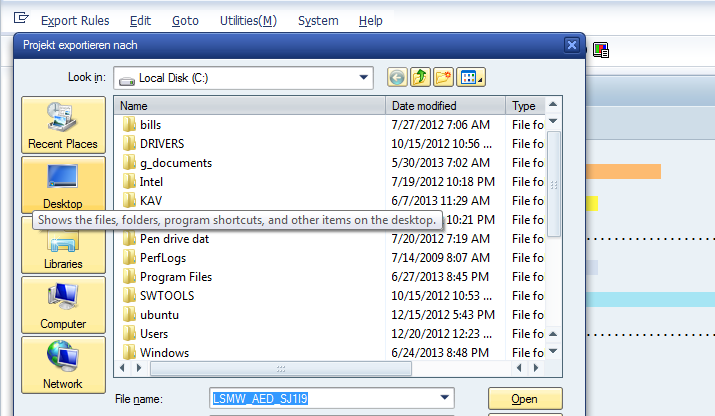Screen dimensions: 715x416
Task: Select the KAV folder
Action: pos(151,201)
